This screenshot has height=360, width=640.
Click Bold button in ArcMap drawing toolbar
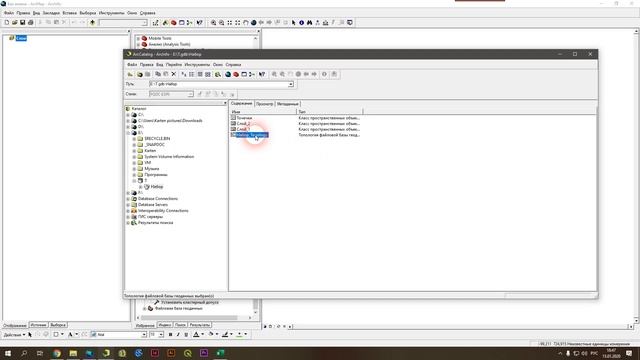point(170,335)
